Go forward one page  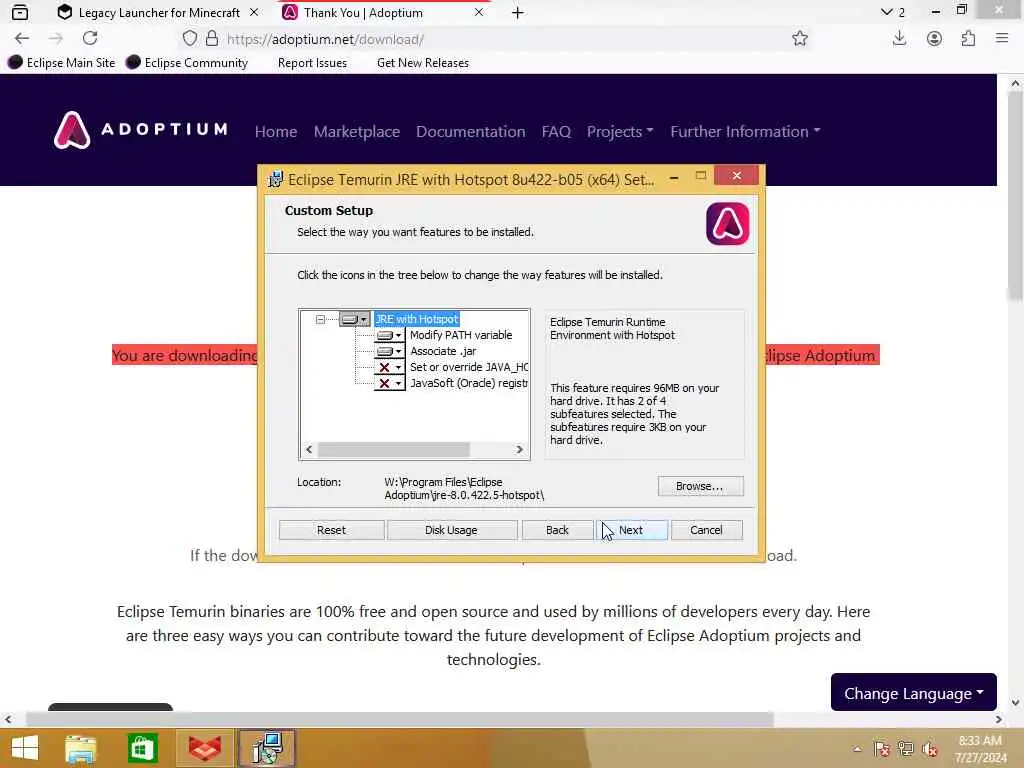[x=56, y=39]
